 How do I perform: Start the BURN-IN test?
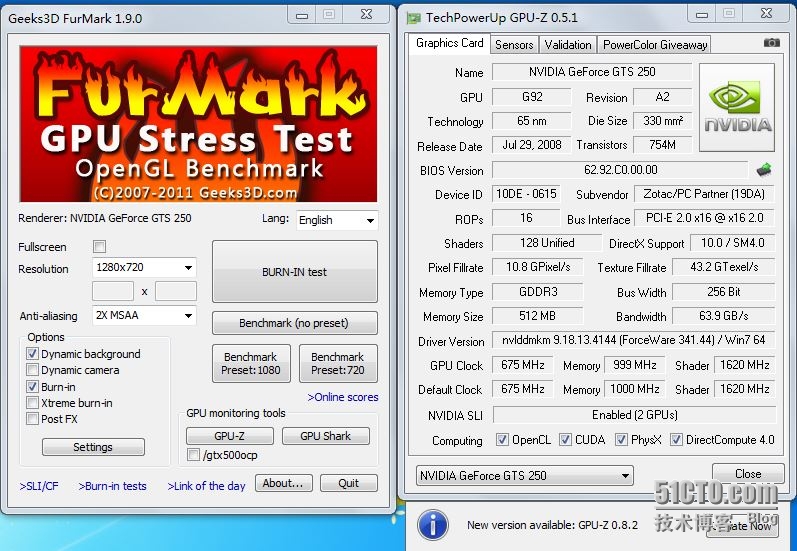pos(295,271)
